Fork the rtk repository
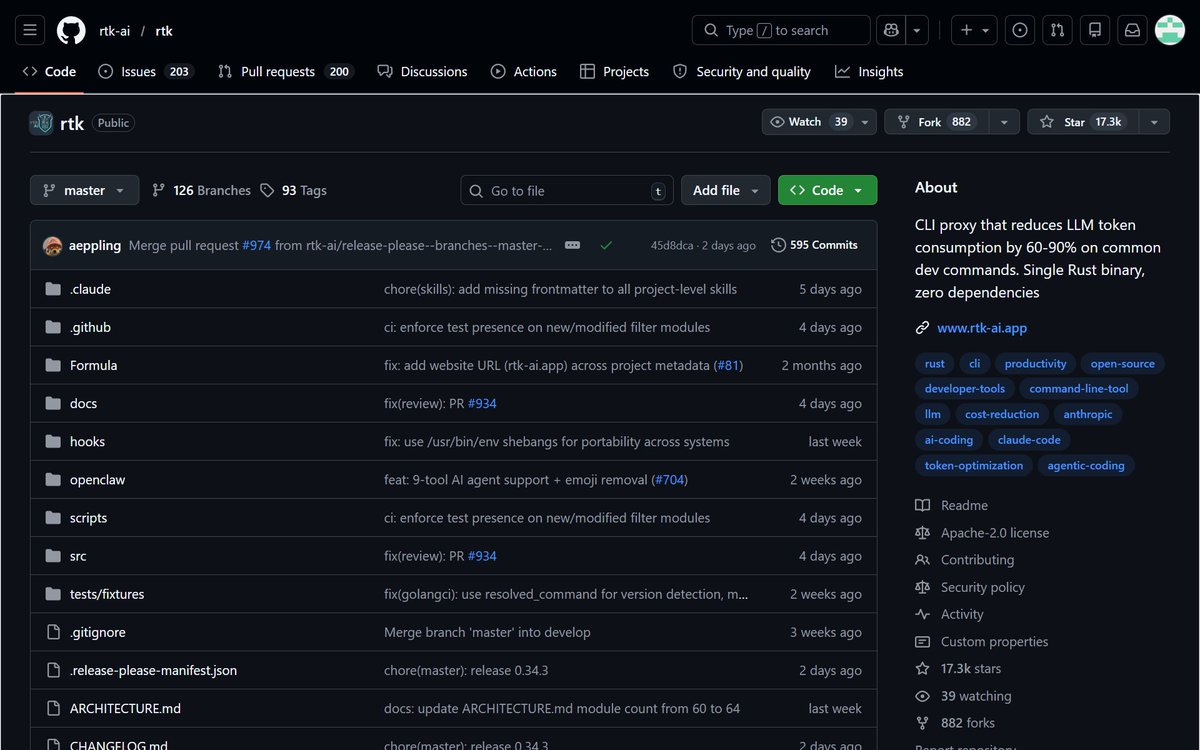1200x750 pixels. tap(937, 122)
